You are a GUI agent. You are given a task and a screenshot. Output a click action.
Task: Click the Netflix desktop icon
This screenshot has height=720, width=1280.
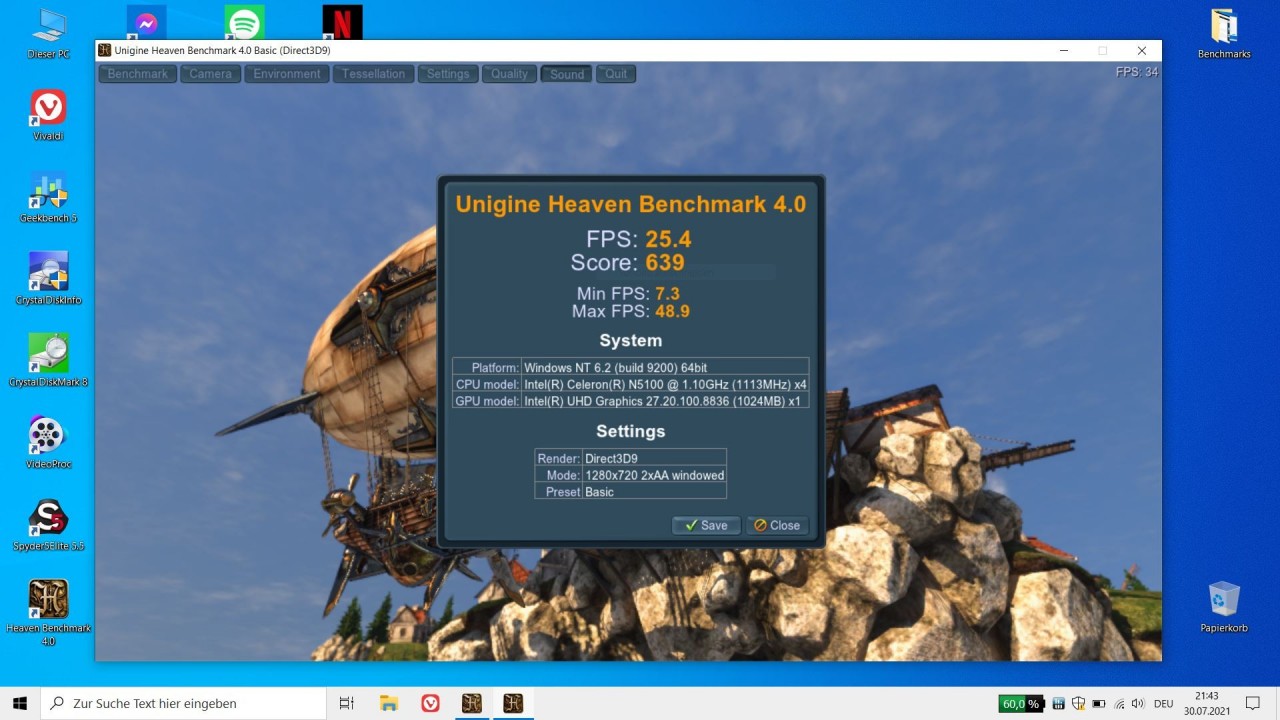[x=342, y=22]
